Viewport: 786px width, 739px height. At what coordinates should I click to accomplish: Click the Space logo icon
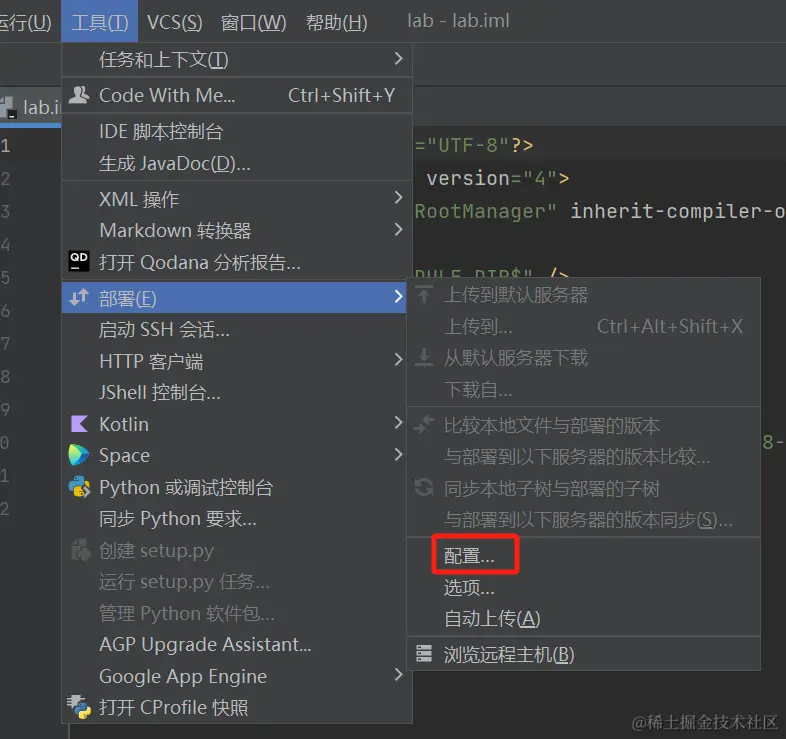79,455
